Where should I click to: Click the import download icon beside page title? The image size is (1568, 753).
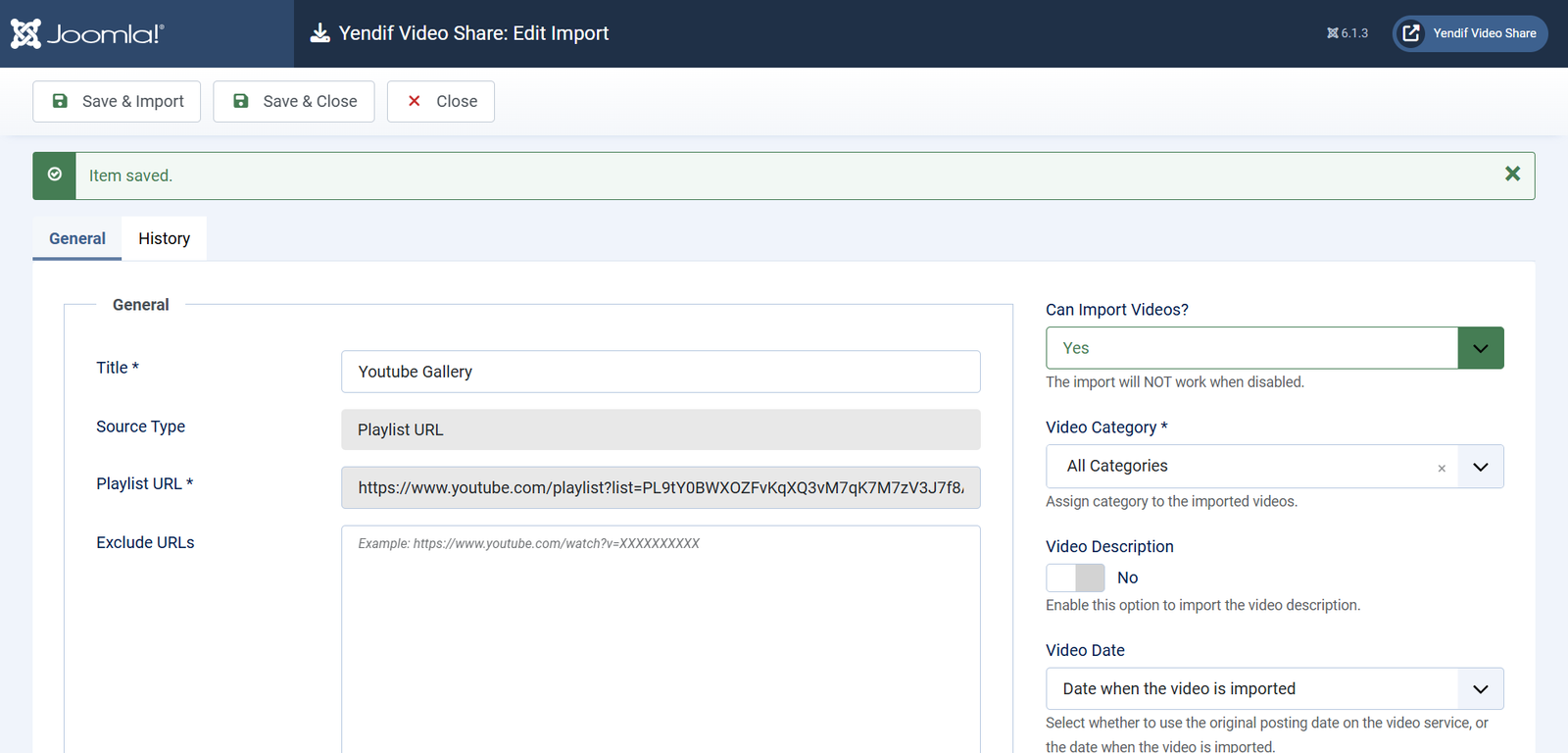pos(319,33)
